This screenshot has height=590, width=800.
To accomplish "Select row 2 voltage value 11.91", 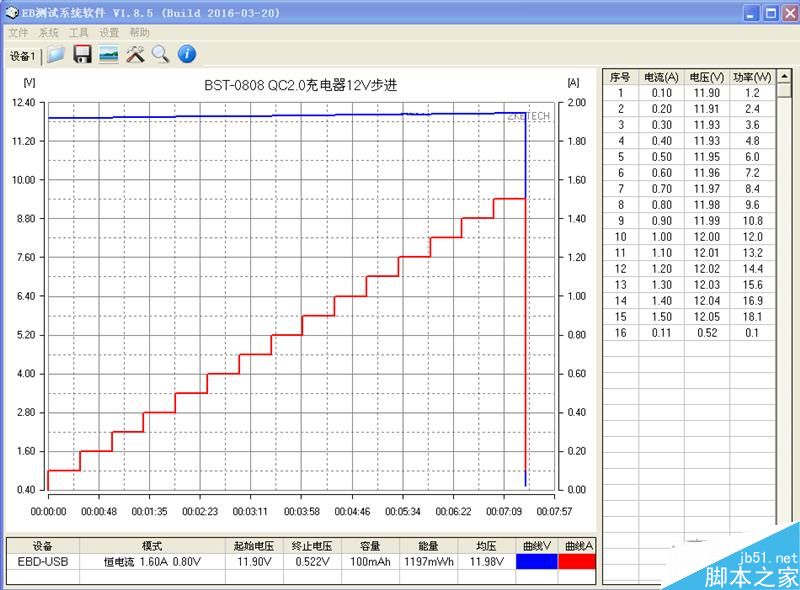I will 707,109.
